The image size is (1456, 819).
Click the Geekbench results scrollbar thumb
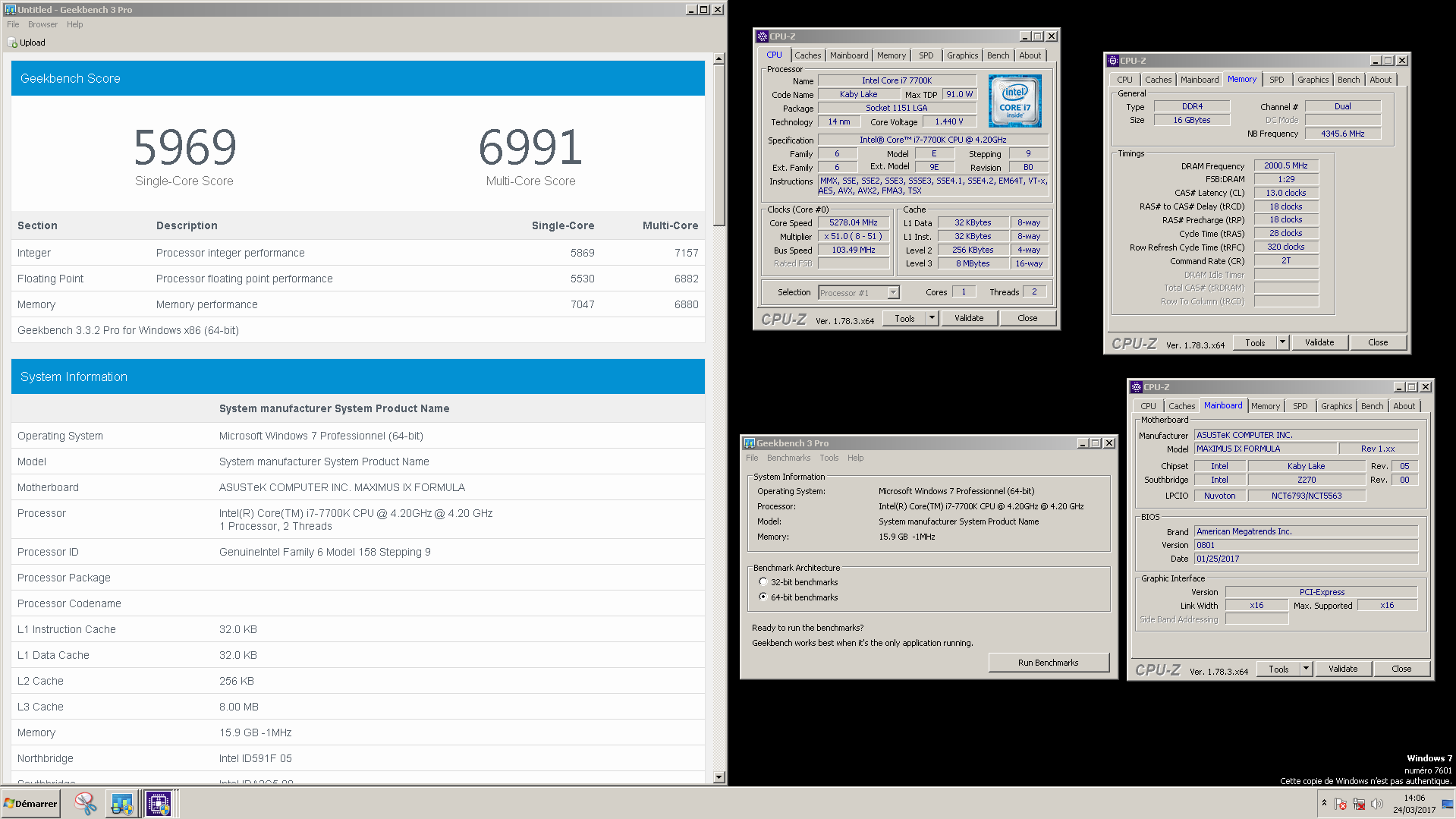pyautogui.click(x=719, y=145)
